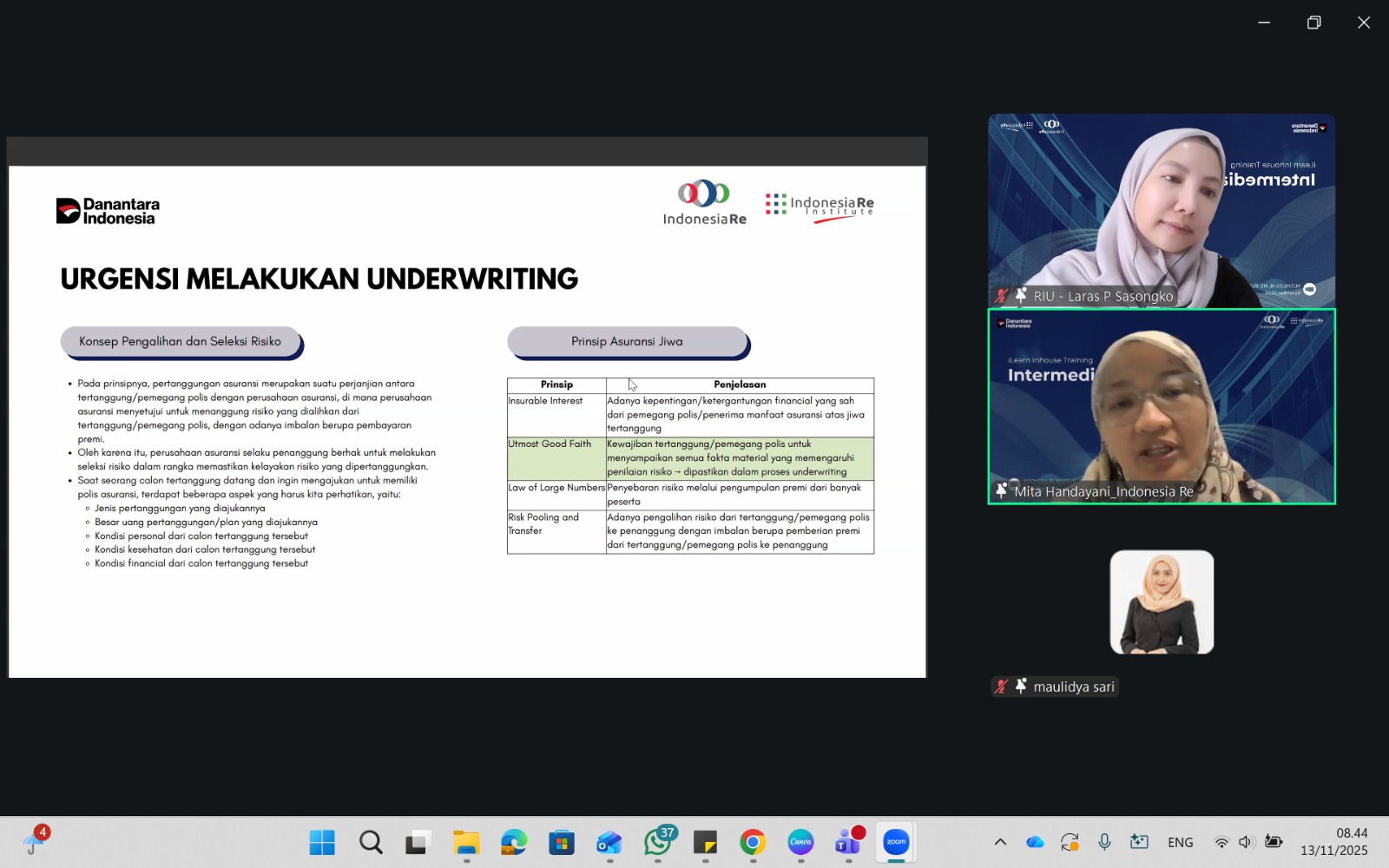Click the Konsep Pengalihan dan Seleksi Risiko label
This screenshot has width=1389, height=868.
pyautogui.click(x=180, y=341)
